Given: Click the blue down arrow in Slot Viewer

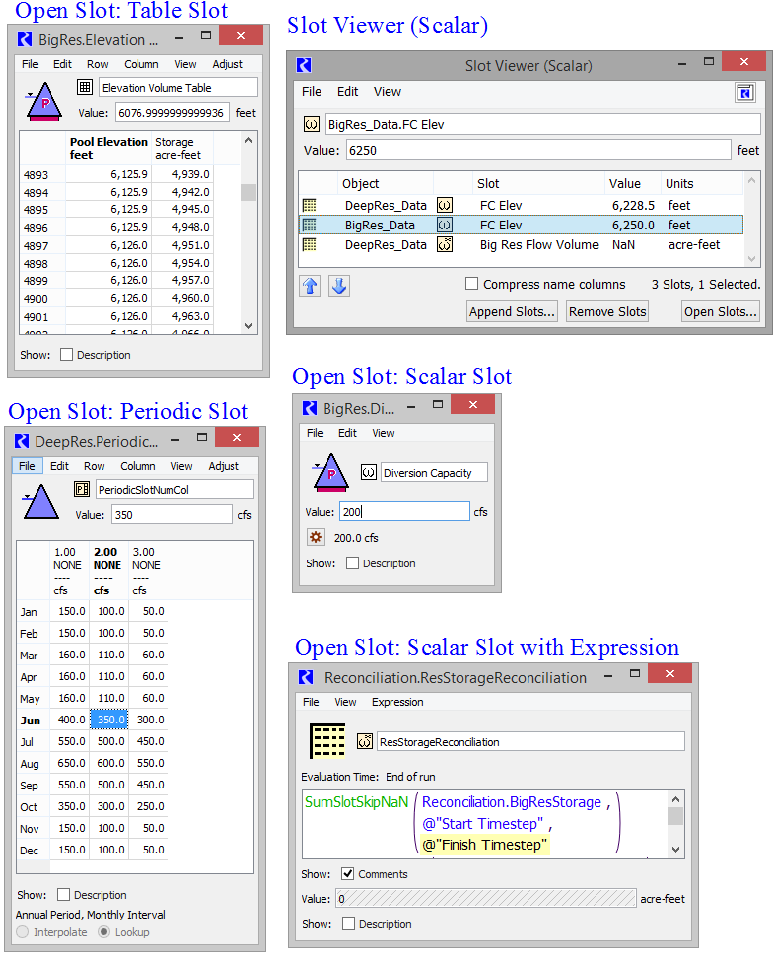Looking at the screenshot, I should pyautogui.click(x=339, y=286).
